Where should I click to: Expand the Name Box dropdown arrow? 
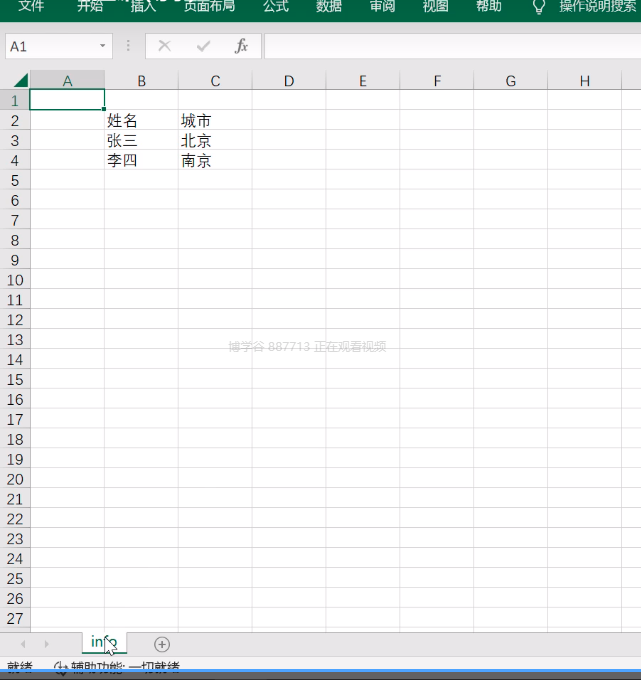click(x=102, y=46)
